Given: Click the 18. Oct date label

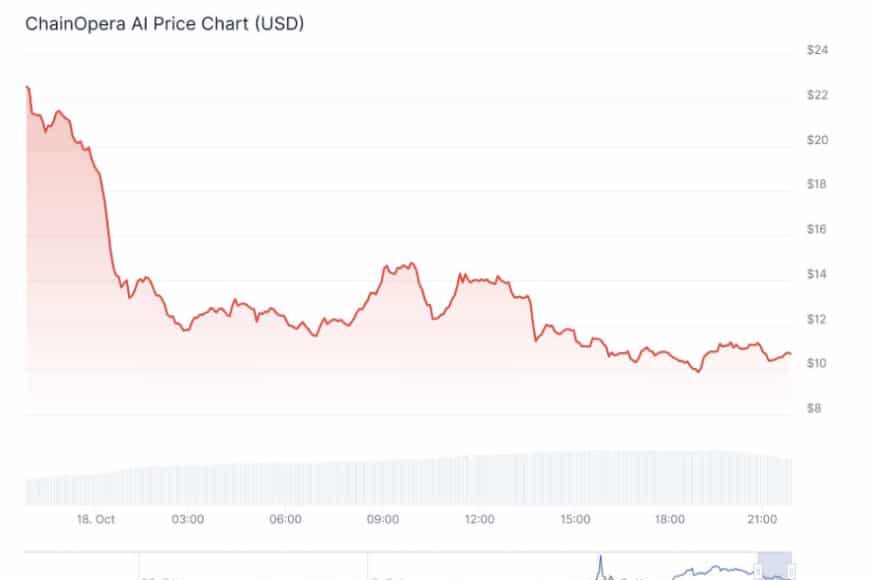Looking at the screenshot, I should pyautogui.click(x=97, y=519).
